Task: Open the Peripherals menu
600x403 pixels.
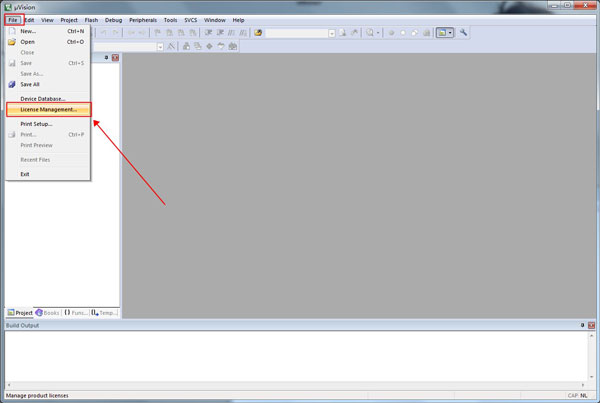Action: tap(143, 20)
